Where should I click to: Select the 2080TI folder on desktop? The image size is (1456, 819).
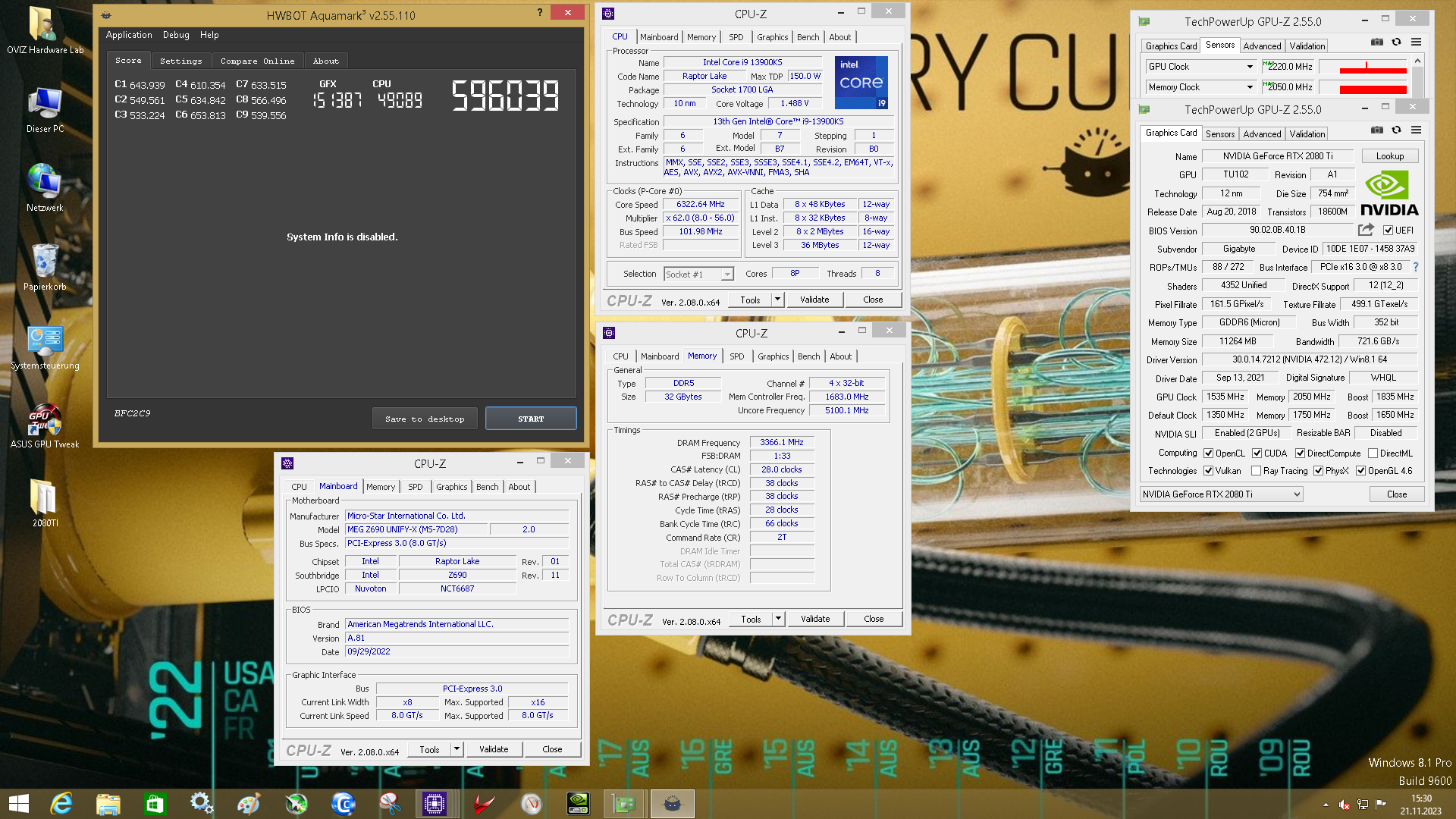pos(45,502)
